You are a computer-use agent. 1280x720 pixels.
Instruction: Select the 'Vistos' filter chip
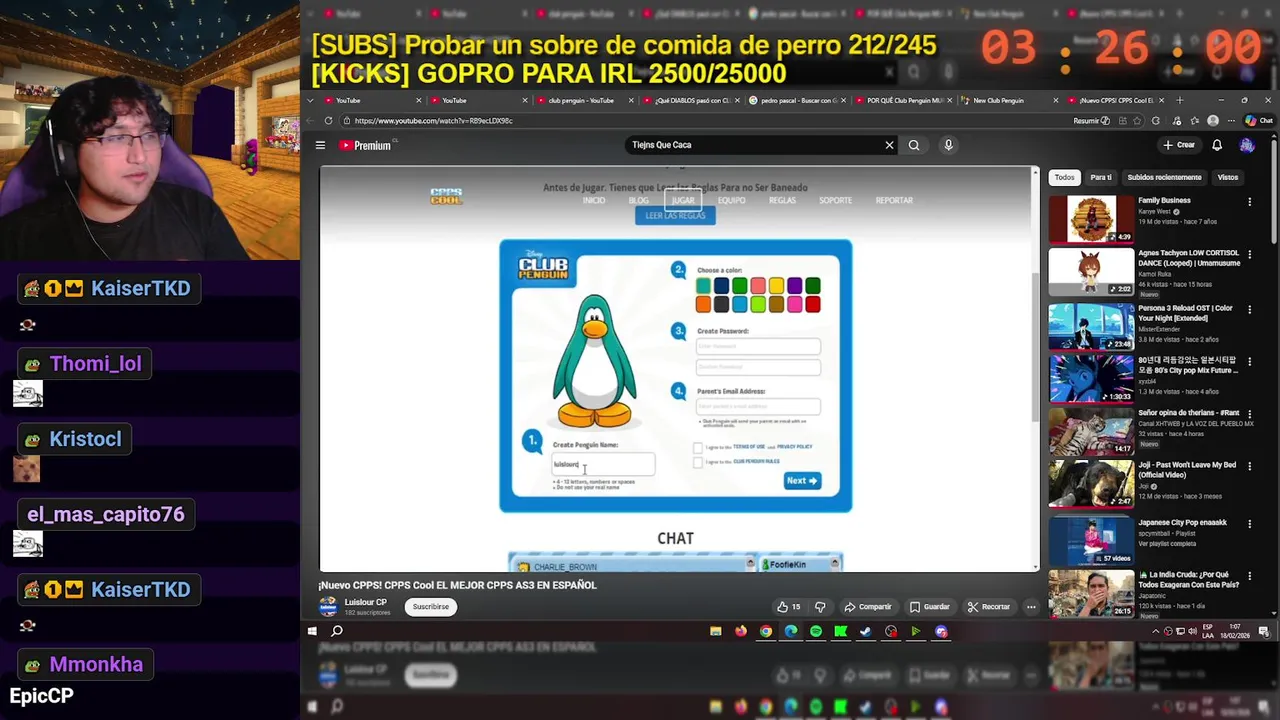[1227, 177]
